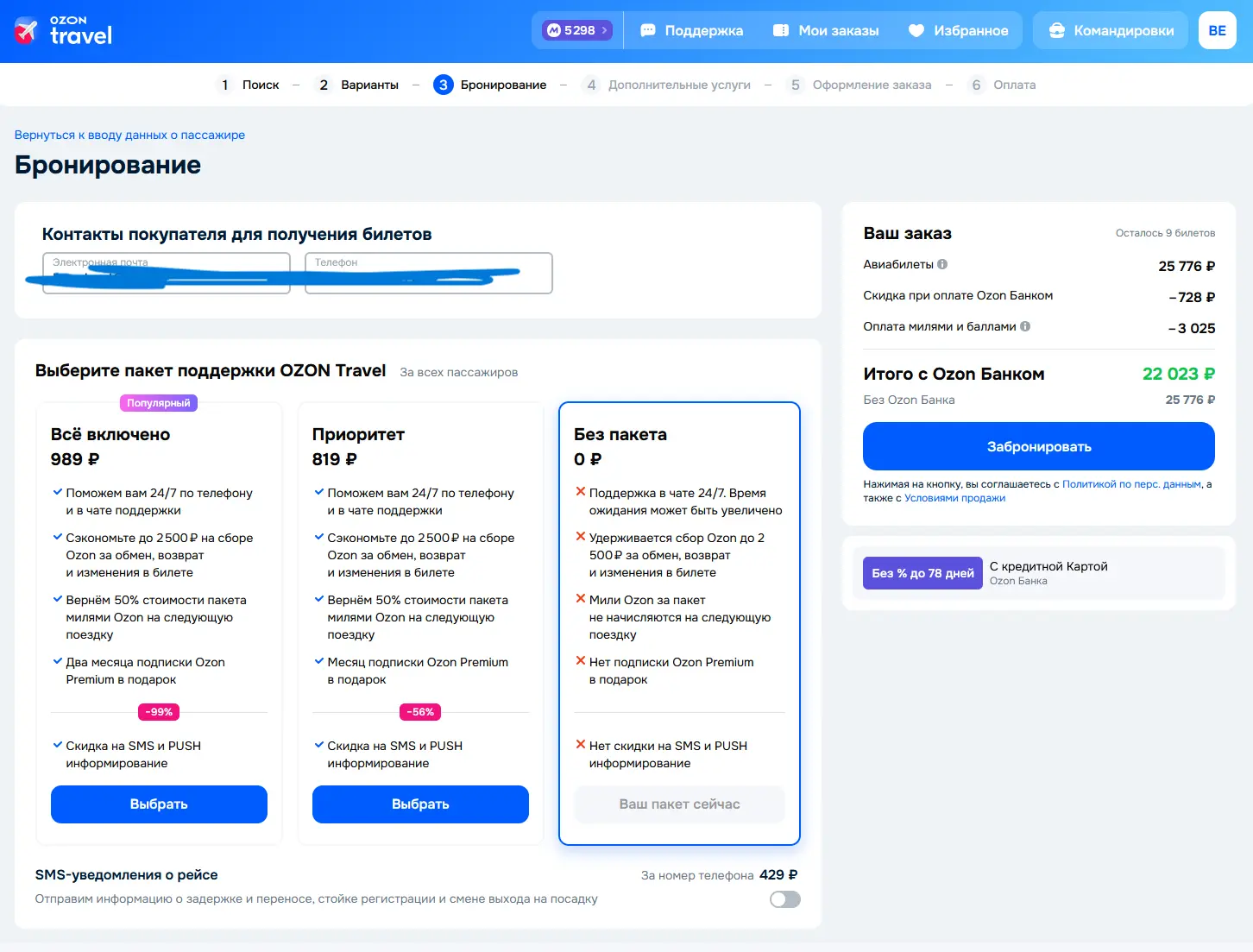The image size is (1253, 952).
Task: Click the Телефон input field
Action: pos(429,273)
